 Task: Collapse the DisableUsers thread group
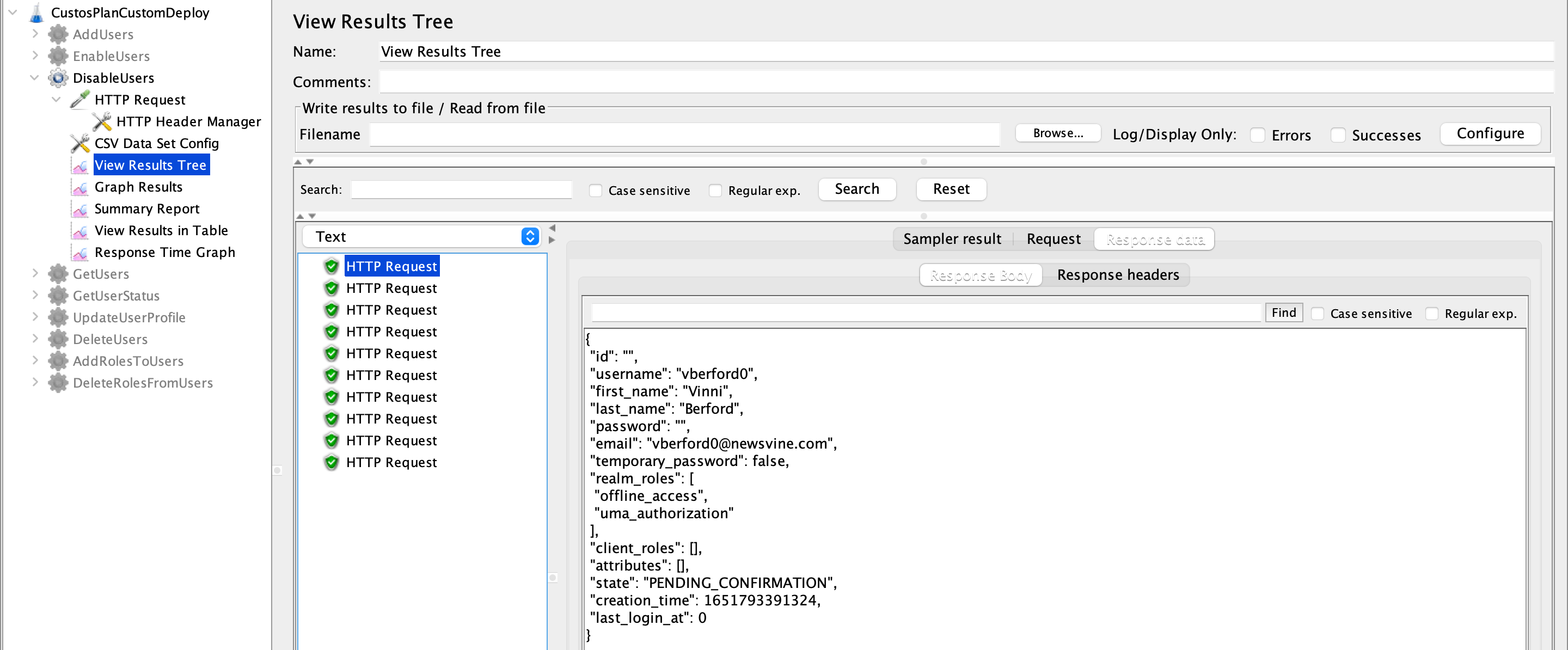(35, 78)
